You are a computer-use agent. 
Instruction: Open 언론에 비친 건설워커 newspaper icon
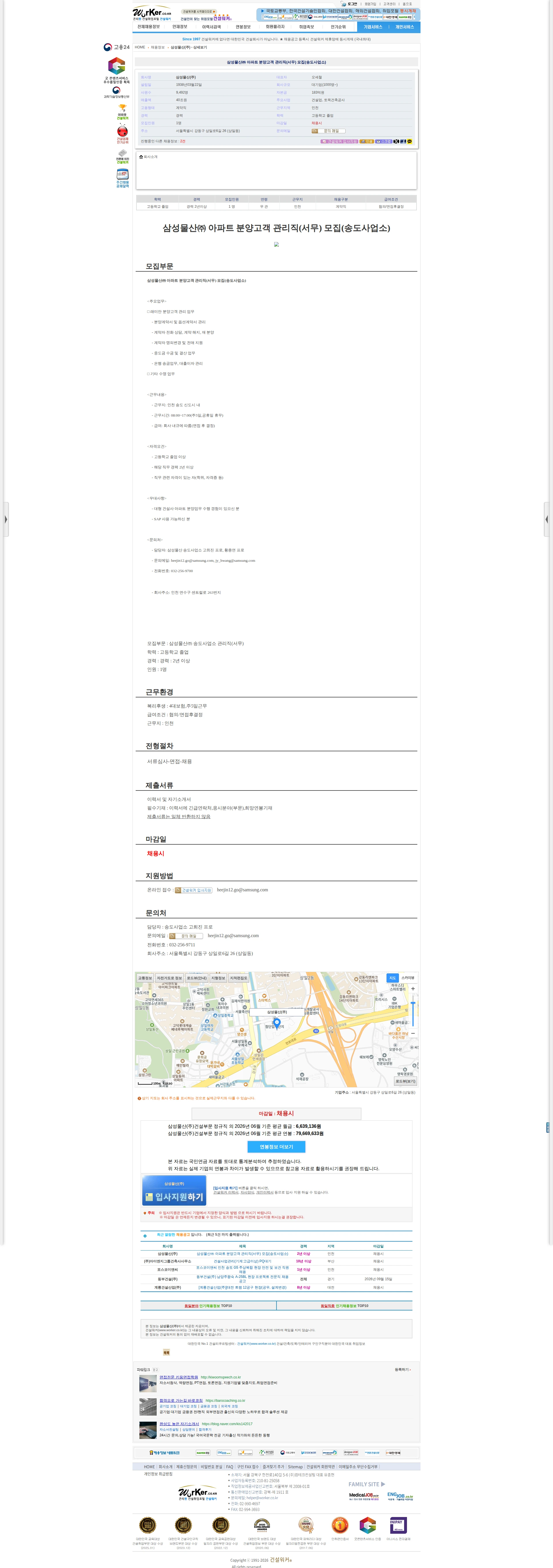coord(122,156)
